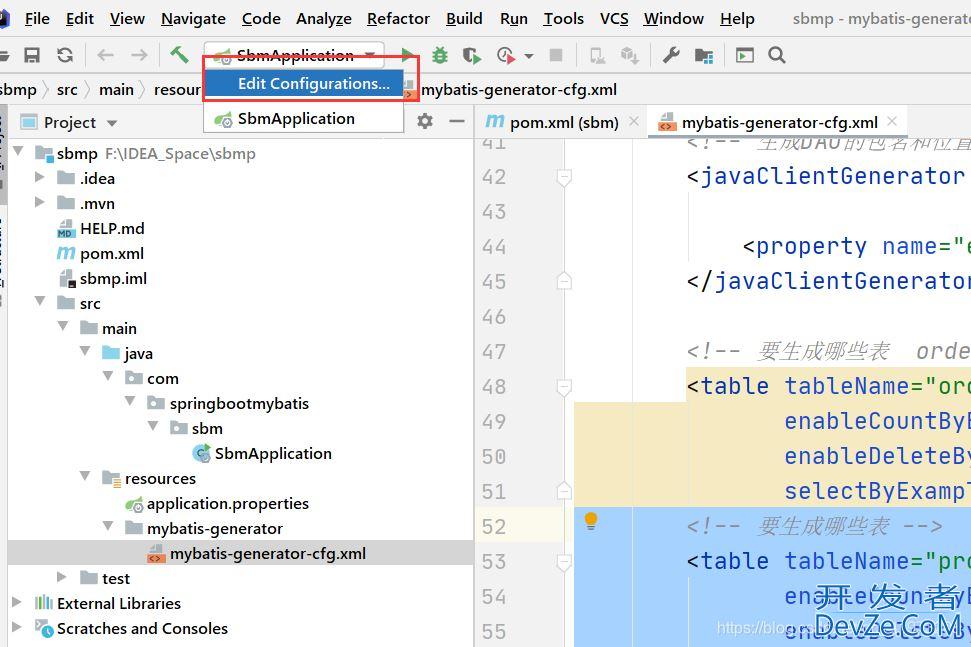The image size is (971, 647).
Task: Select HELP.md in the project tree
Action: tap(112, 228)
